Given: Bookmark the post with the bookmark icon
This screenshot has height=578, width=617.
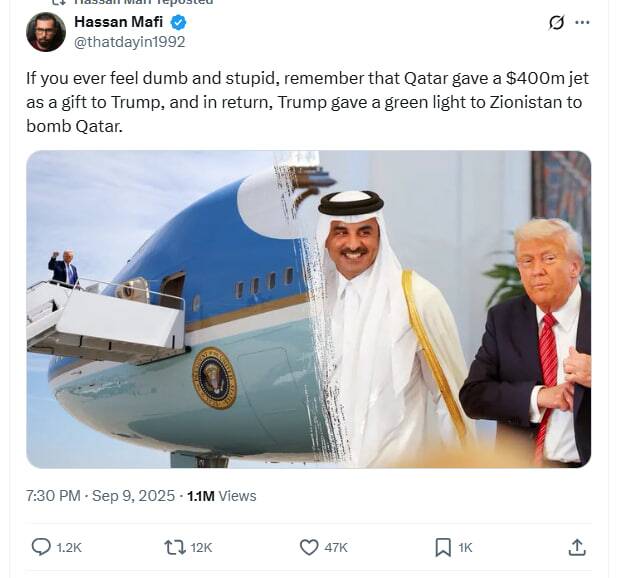Looking at the screenshot, I should coord(443,547).
